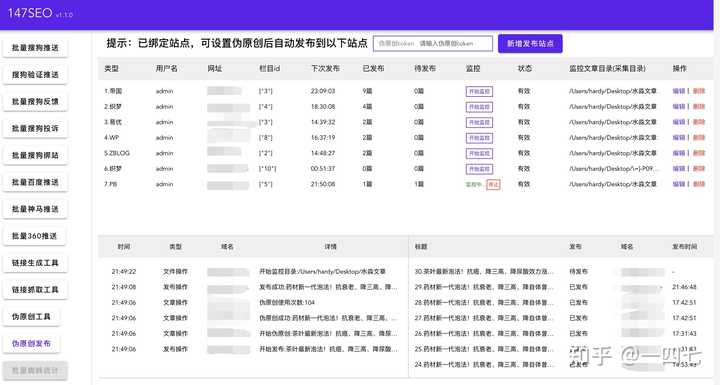The image size is (720, 385).
Task: Edit the 5.ZBLOG site entry
Action: click(679, 153)
